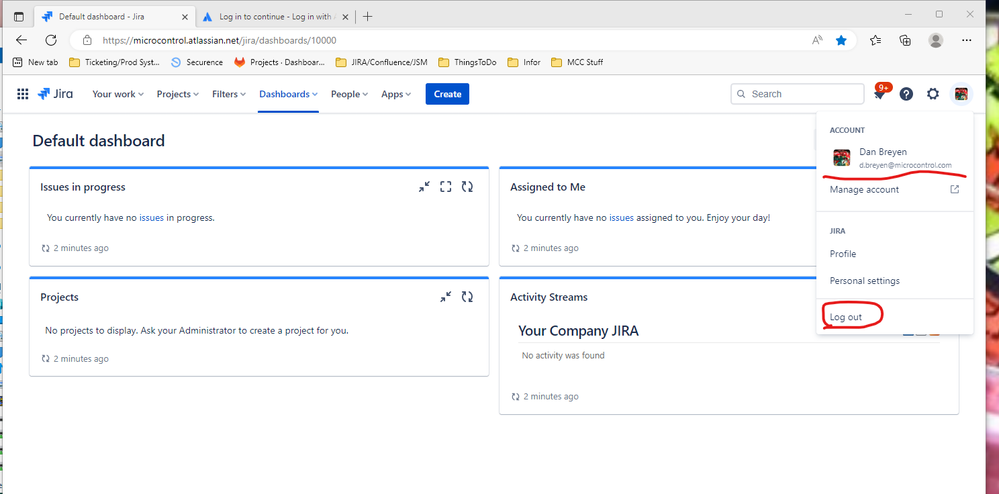999x494 pixels.
Task: Open the Ticketing/Prod Syst bookmark folder
Action: click(x=115, y=62)
